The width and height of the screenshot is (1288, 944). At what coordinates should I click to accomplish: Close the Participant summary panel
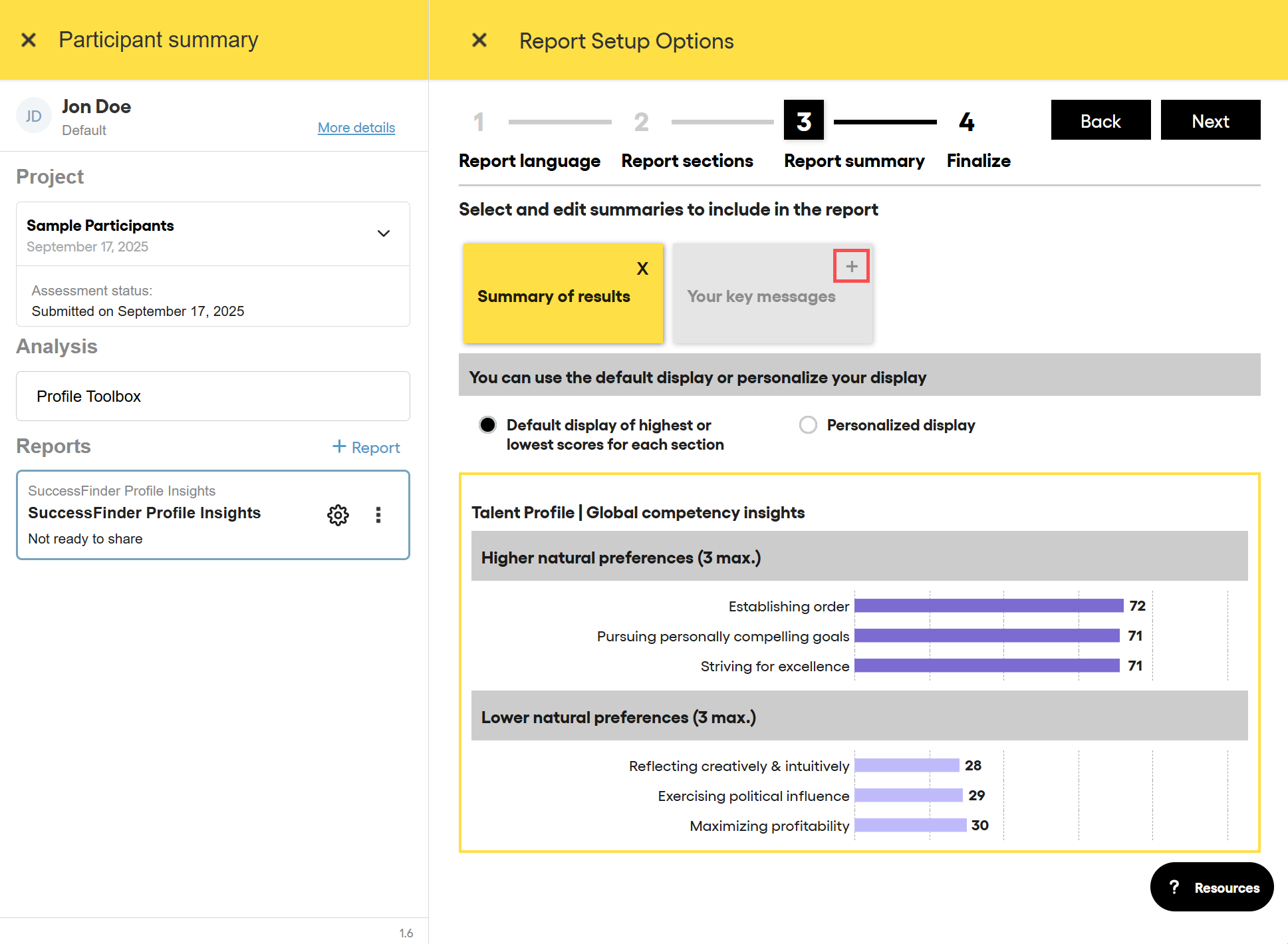(x=29, y=40)
